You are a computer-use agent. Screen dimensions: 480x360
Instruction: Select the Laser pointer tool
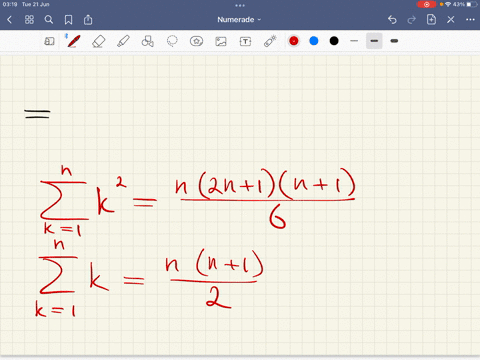270,41
